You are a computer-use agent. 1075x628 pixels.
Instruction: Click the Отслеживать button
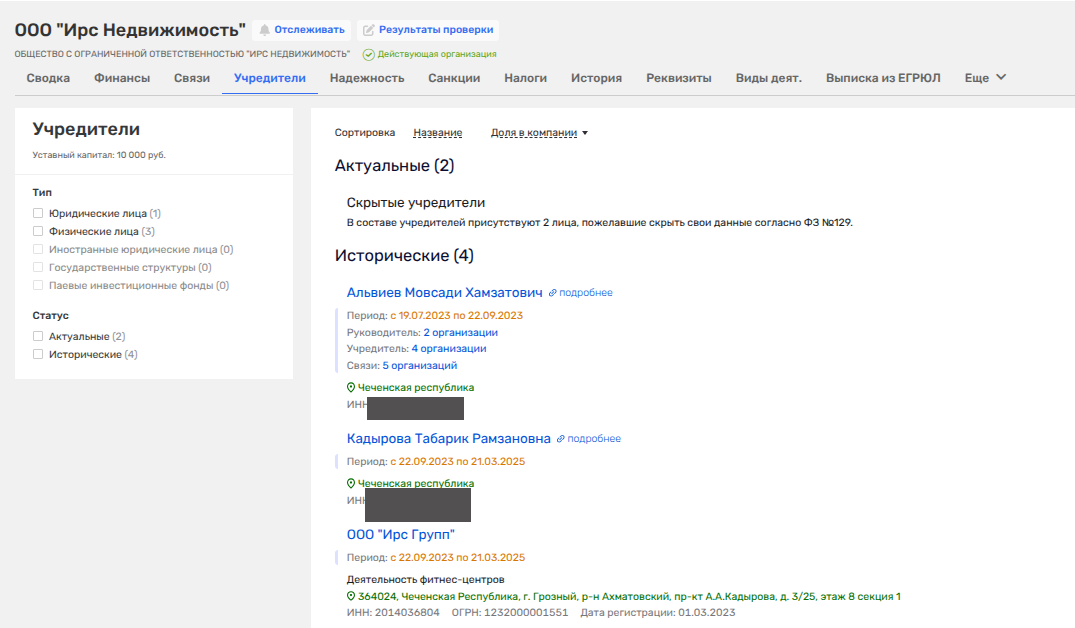tap(302, 30)
